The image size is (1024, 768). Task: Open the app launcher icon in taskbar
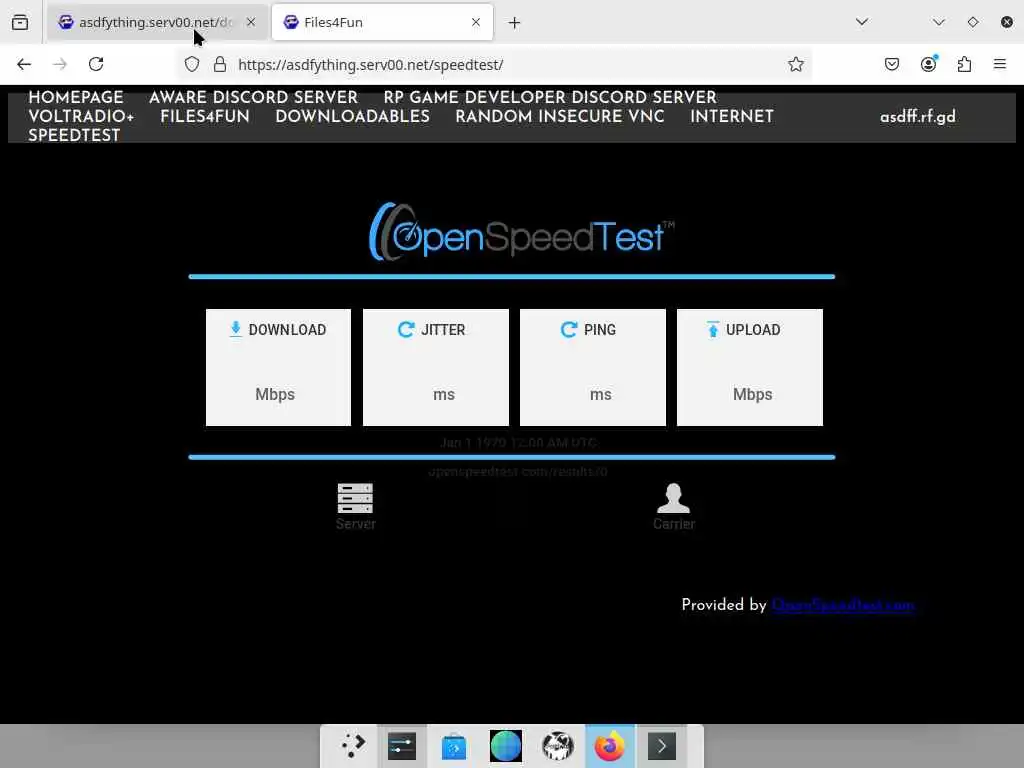pos(353,746)
